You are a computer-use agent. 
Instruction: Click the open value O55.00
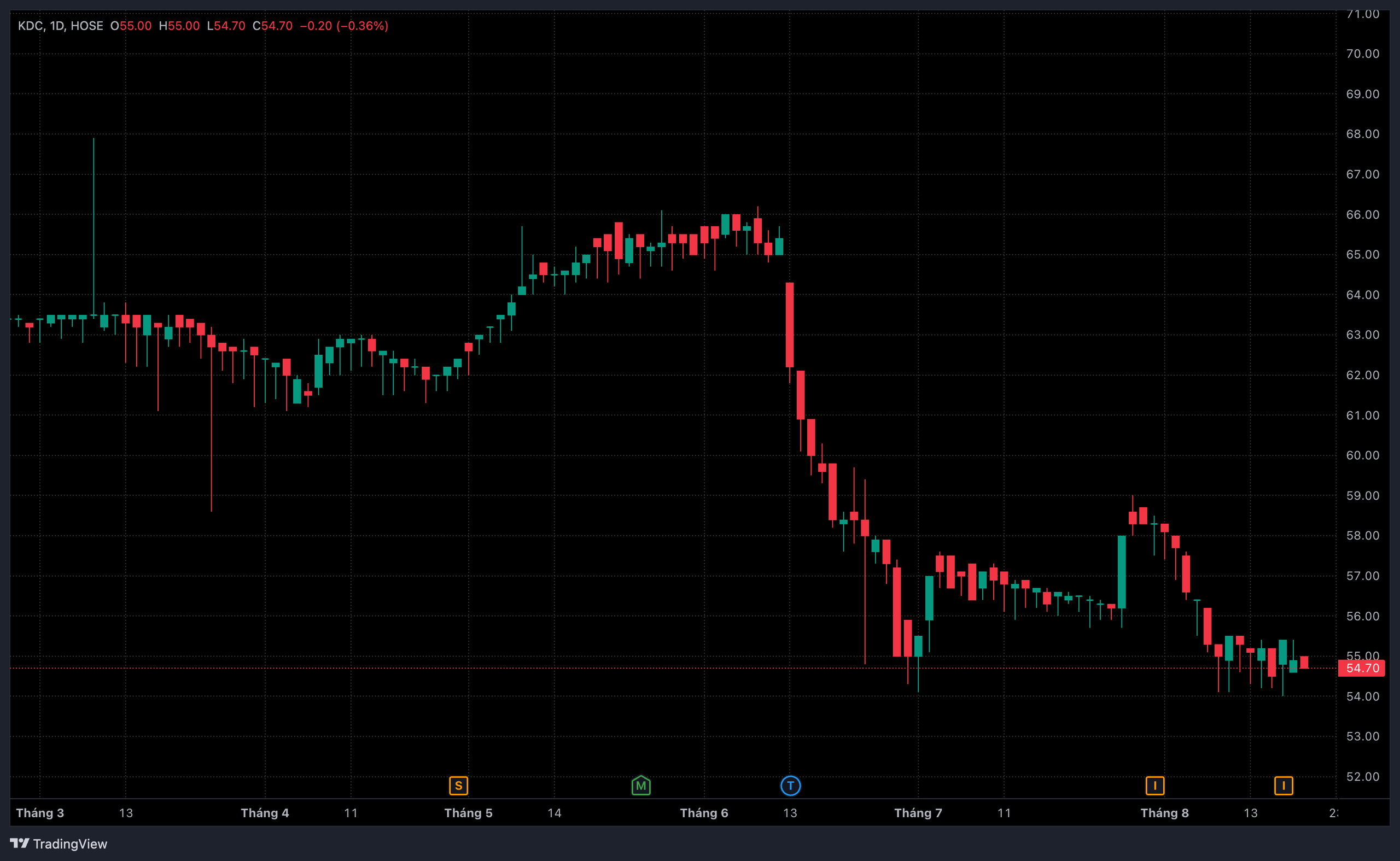131,26
